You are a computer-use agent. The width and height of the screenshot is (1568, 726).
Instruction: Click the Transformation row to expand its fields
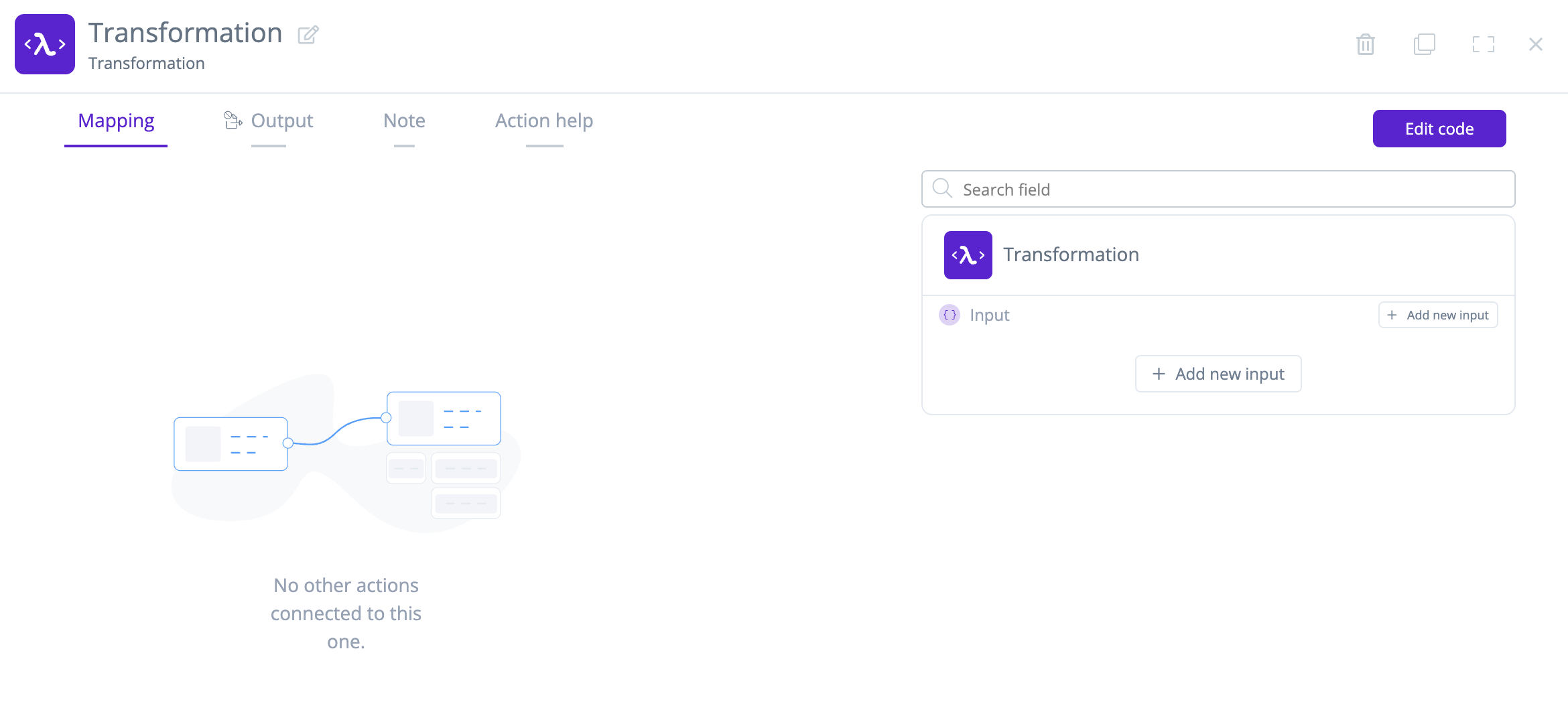click(1071, 255)
